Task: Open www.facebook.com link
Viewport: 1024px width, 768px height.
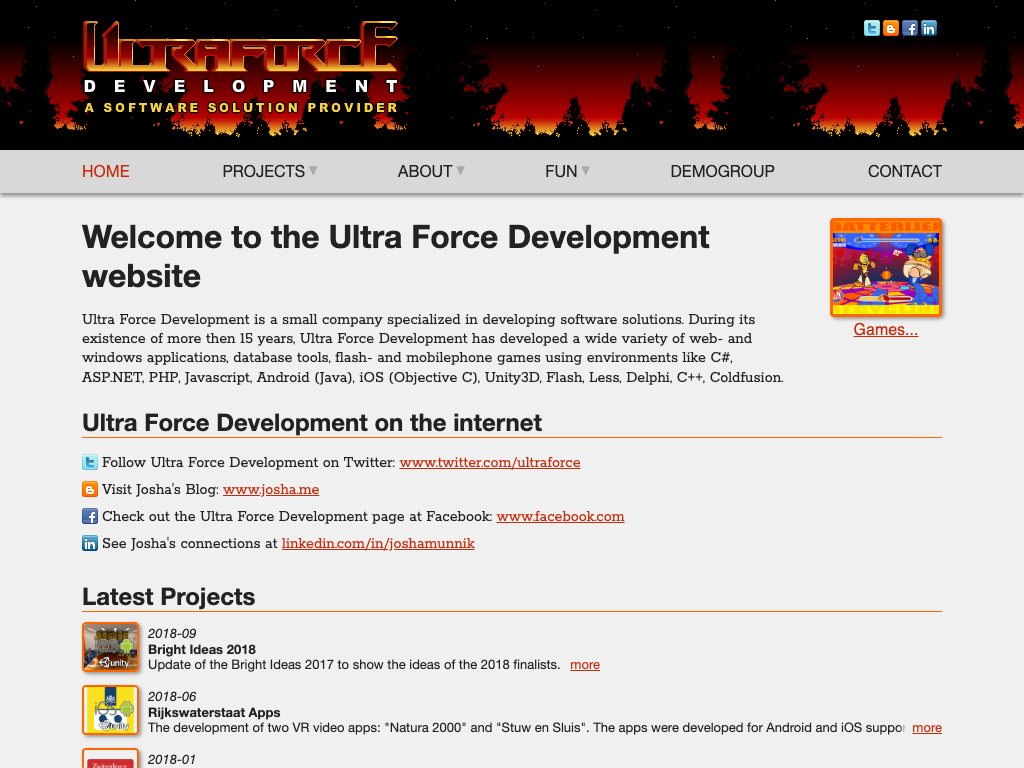Action: pos(560,517)
